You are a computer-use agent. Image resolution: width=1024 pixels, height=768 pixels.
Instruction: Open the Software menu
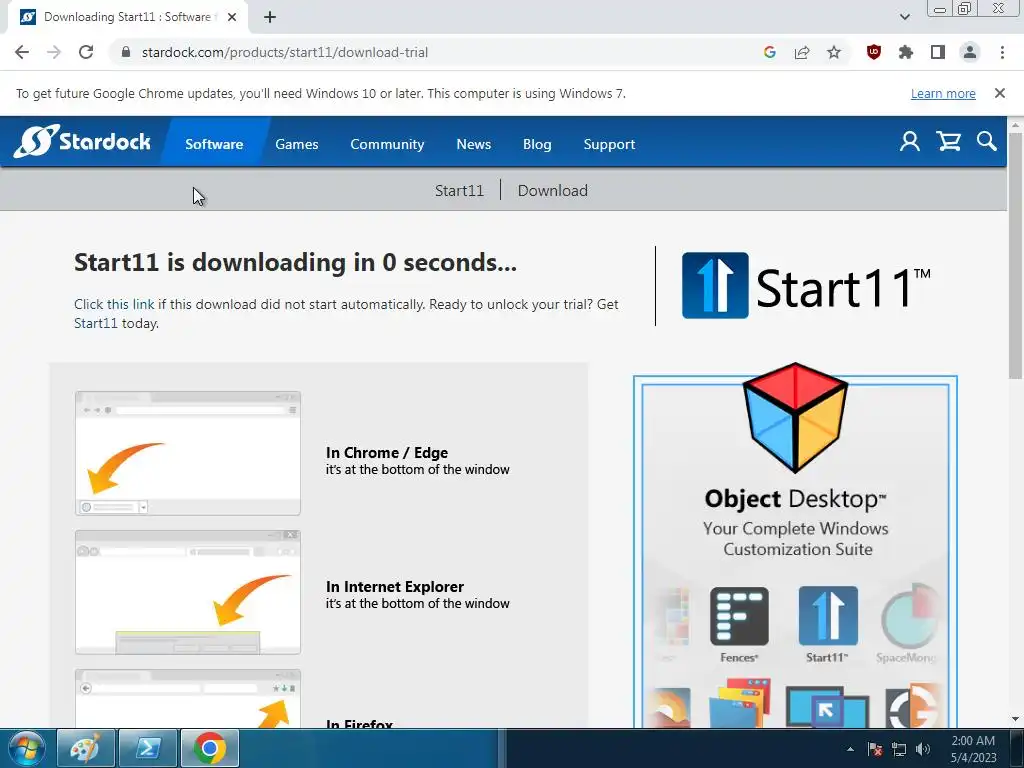[214, 144]
